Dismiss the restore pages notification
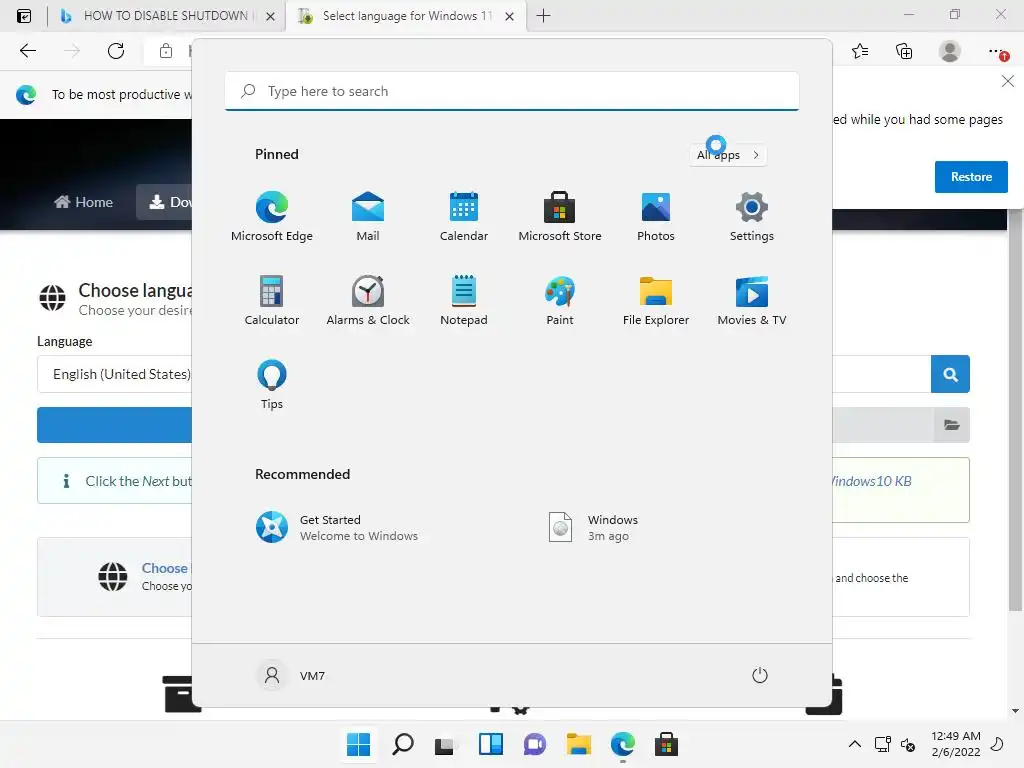 coord(1008,81)
